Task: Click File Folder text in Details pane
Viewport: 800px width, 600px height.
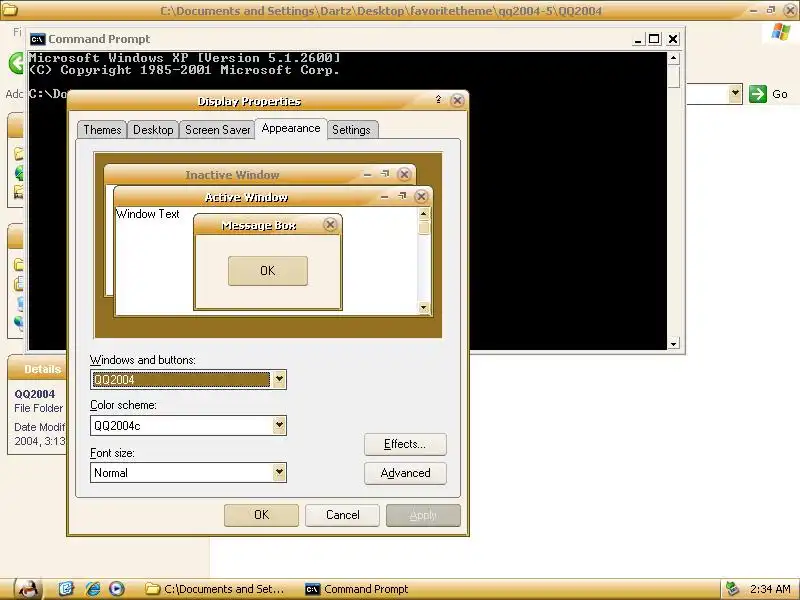Action: 39,408
